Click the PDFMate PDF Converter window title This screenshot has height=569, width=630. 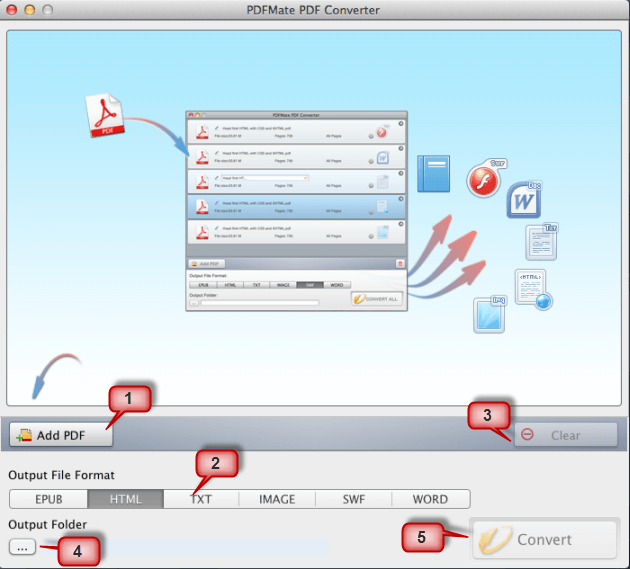[313, 10]
